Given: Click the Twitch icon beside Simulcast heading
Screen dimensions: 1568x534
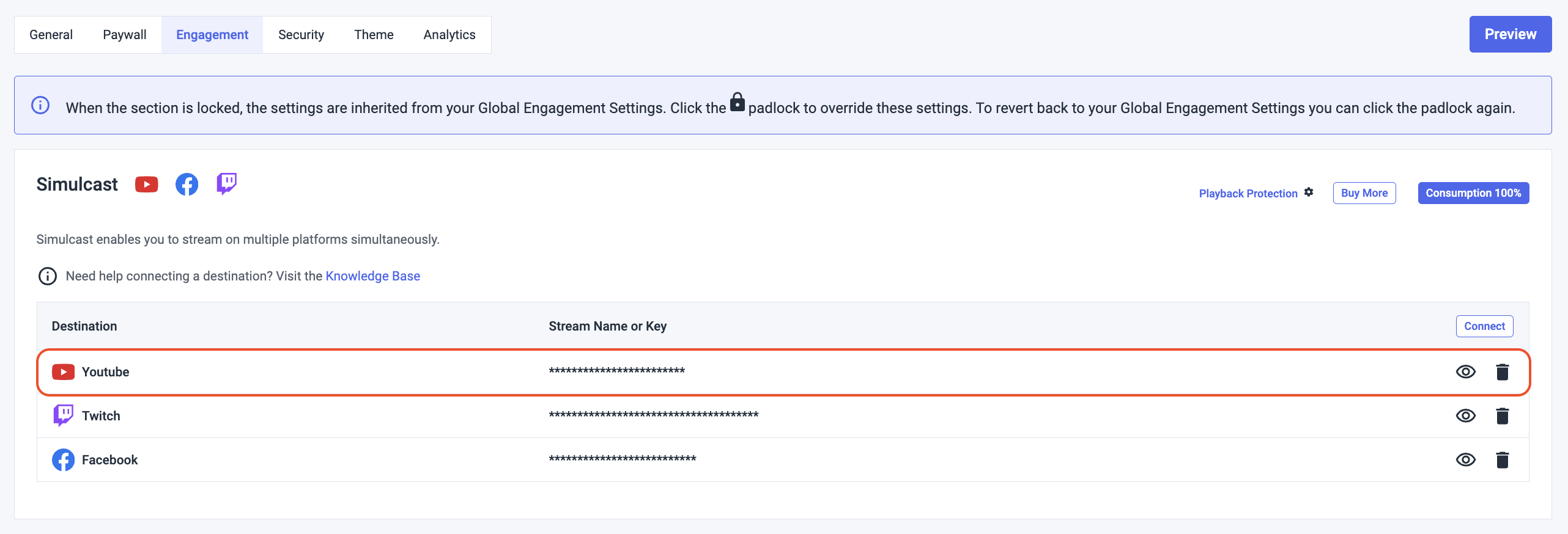Looking at the screenshot, I should pos(226,183).
